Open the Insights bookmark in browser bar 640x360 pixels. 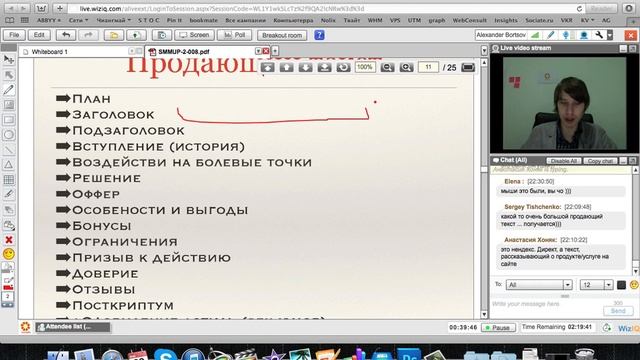[x=506, y=20]
